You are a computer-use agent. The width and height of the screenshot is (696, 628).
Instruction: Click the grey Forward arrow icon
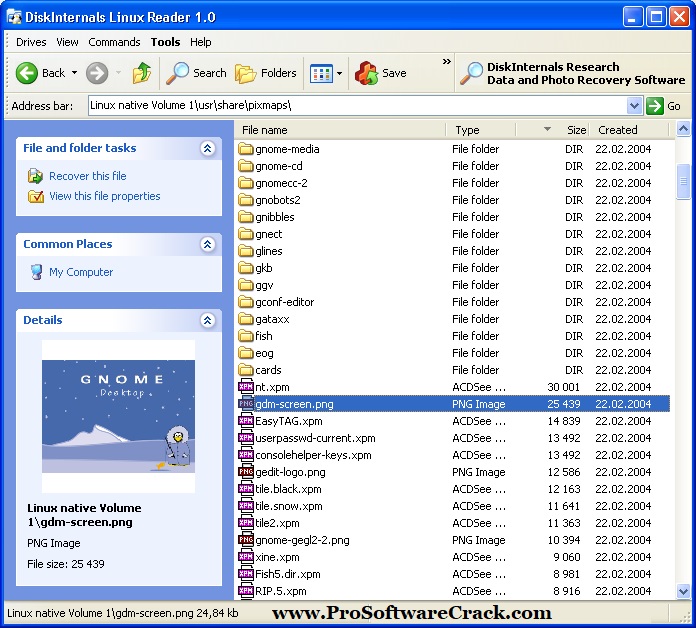(x=97, y=73)
